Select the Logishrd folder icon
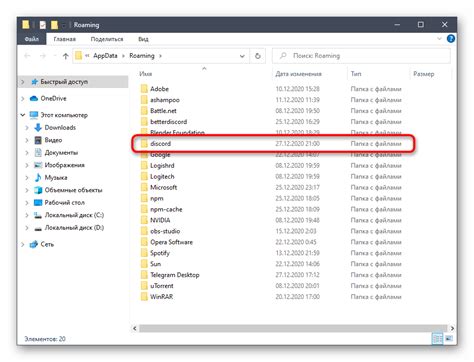The height and width of the screenshot is (362, 474). 144,165
